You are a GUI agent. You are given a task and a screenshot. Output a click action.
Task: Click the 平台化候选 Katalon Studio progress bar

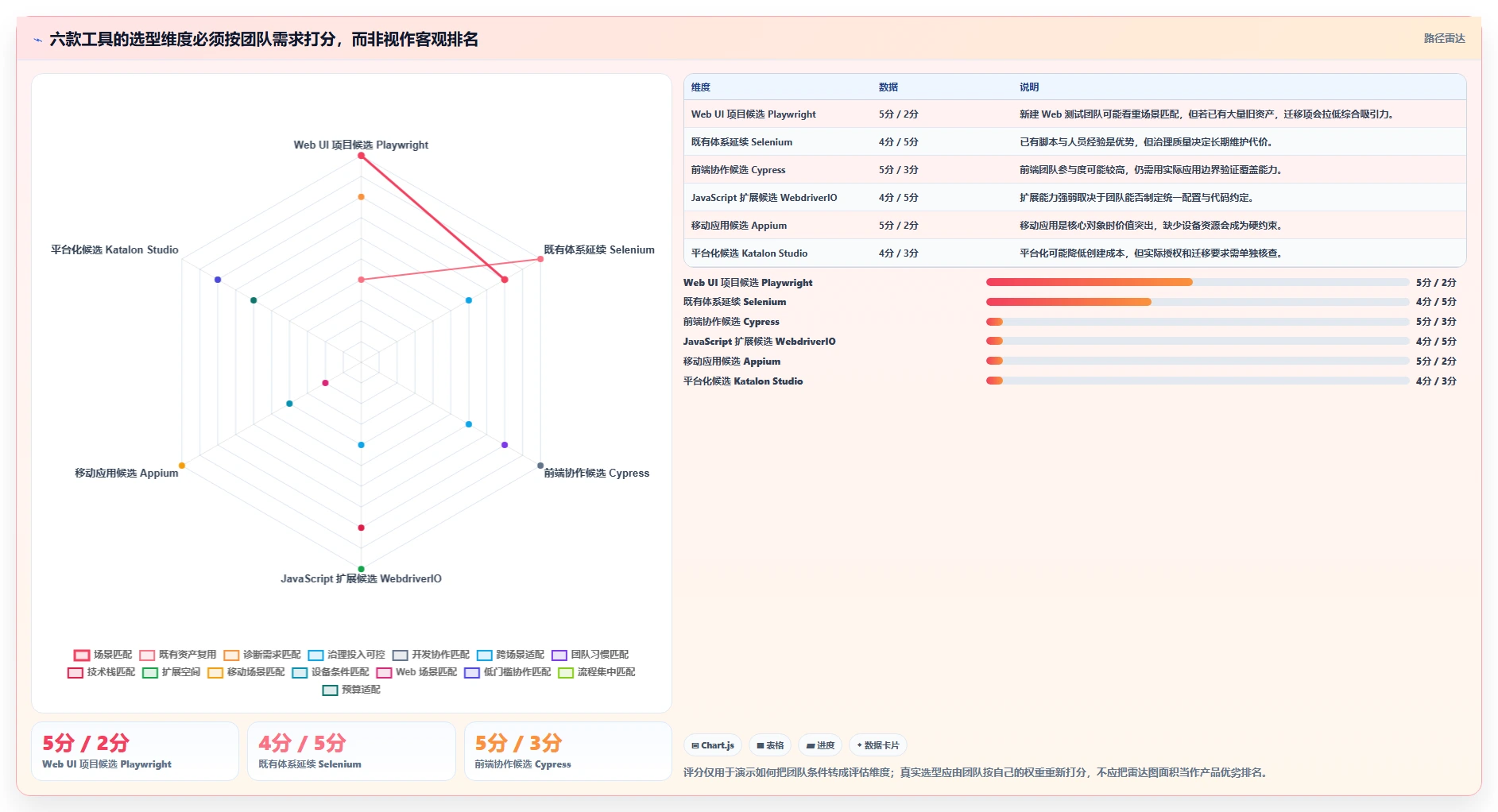tap(1198, 381)
